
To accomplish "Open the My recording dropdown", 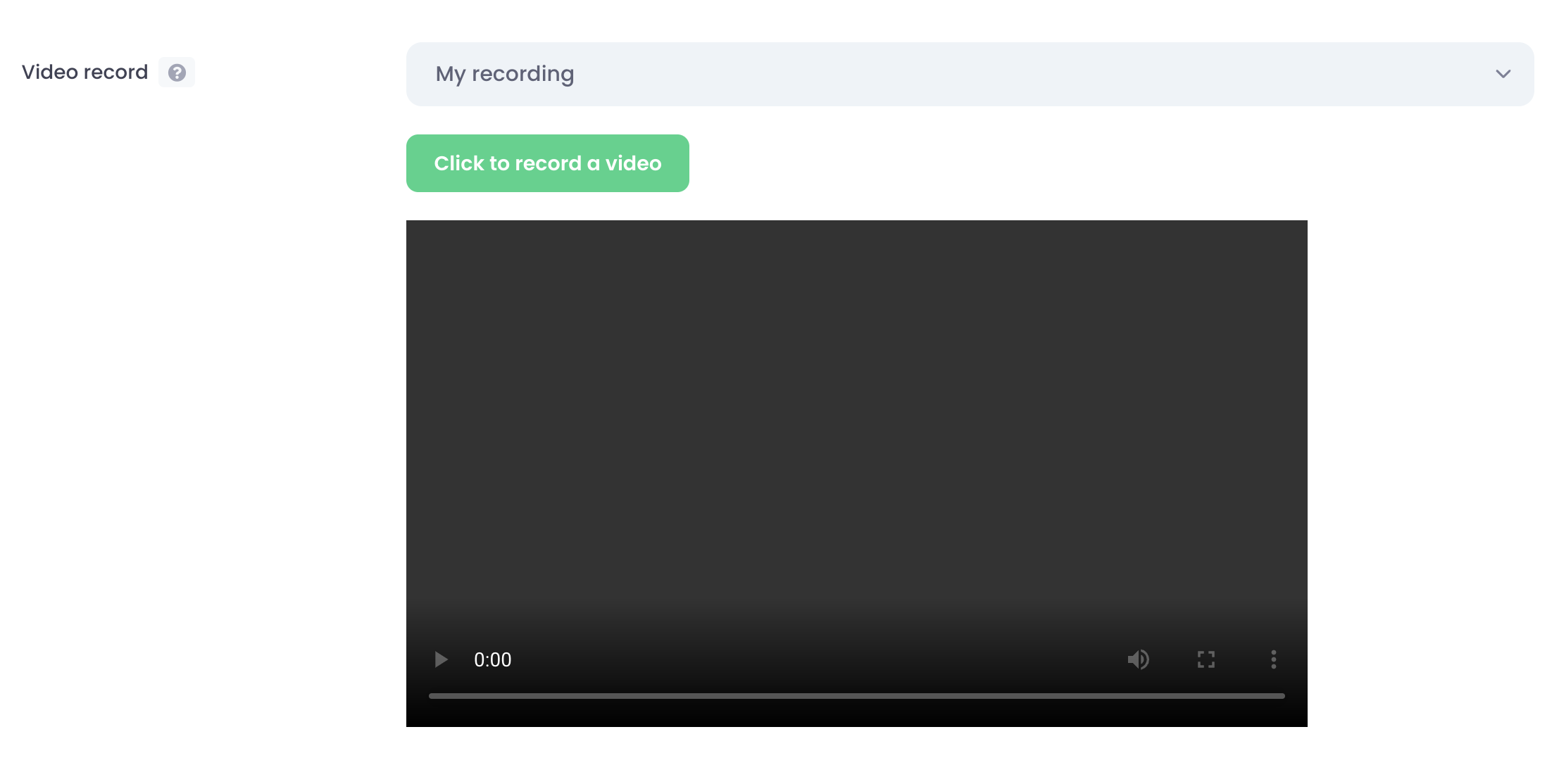I will 969,74.
